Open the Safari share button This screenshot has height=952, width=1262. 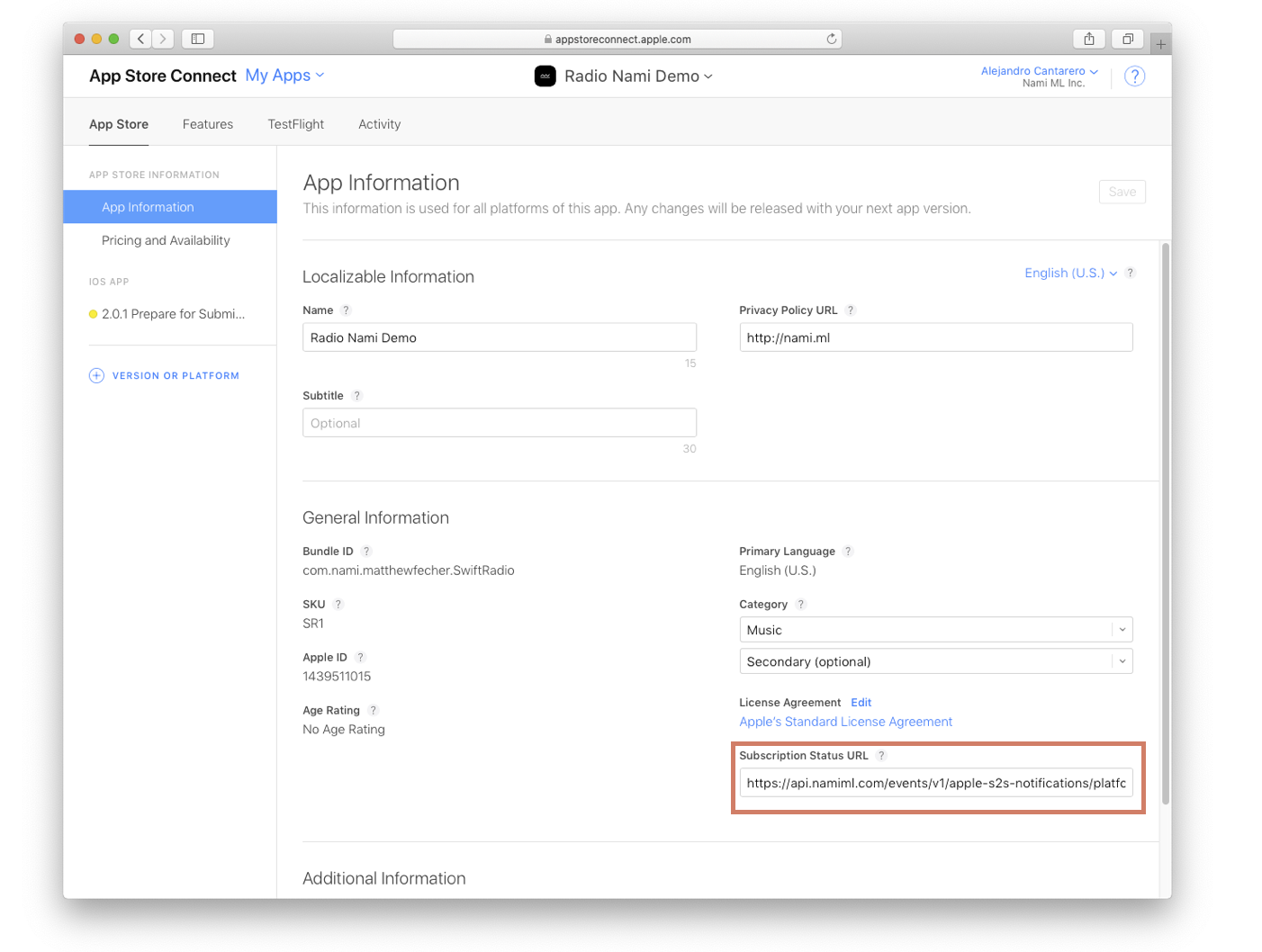coord(1089,39)
